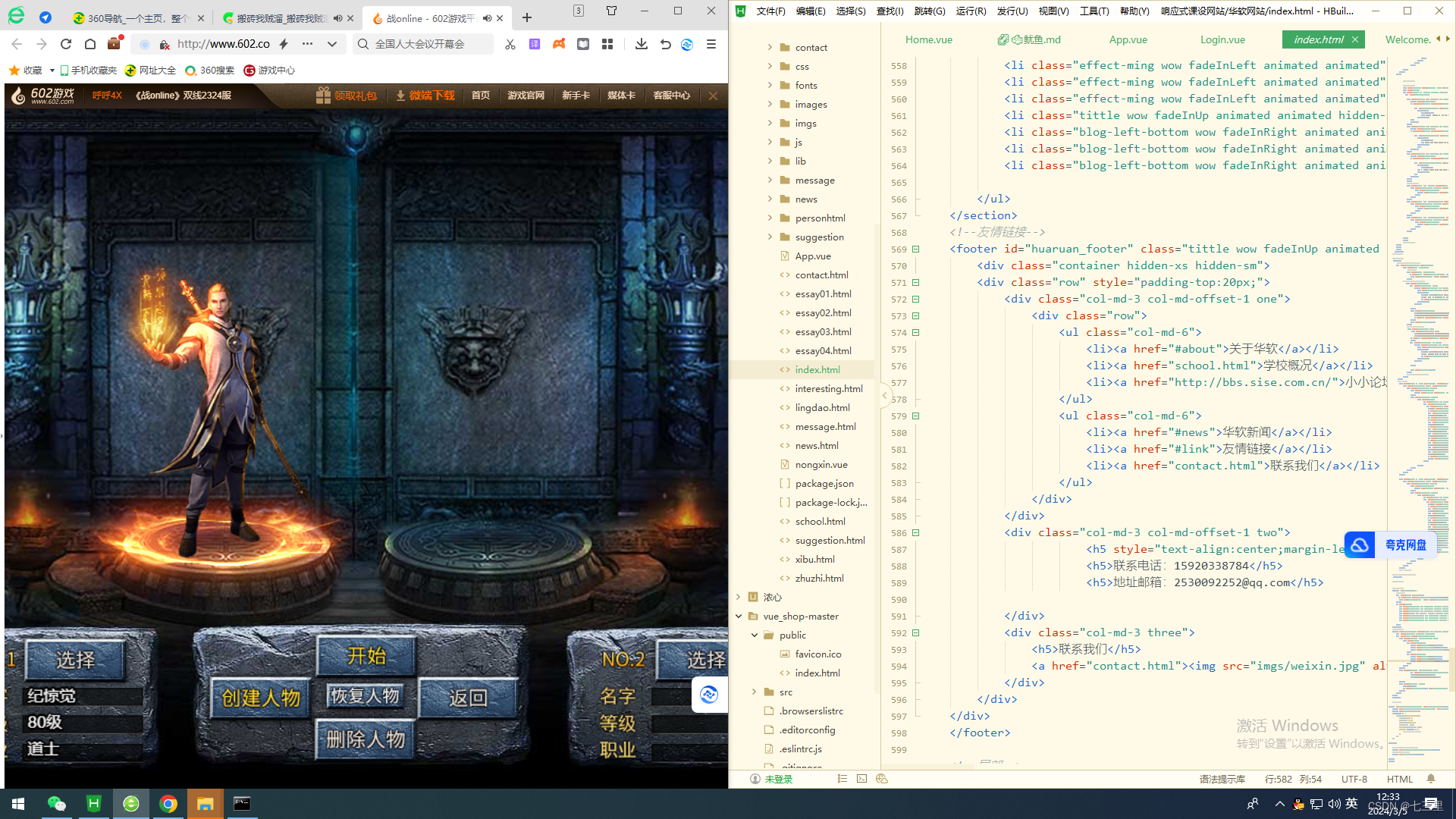
Task: Click the 领取礼包 link
Action: click(347, 96)
